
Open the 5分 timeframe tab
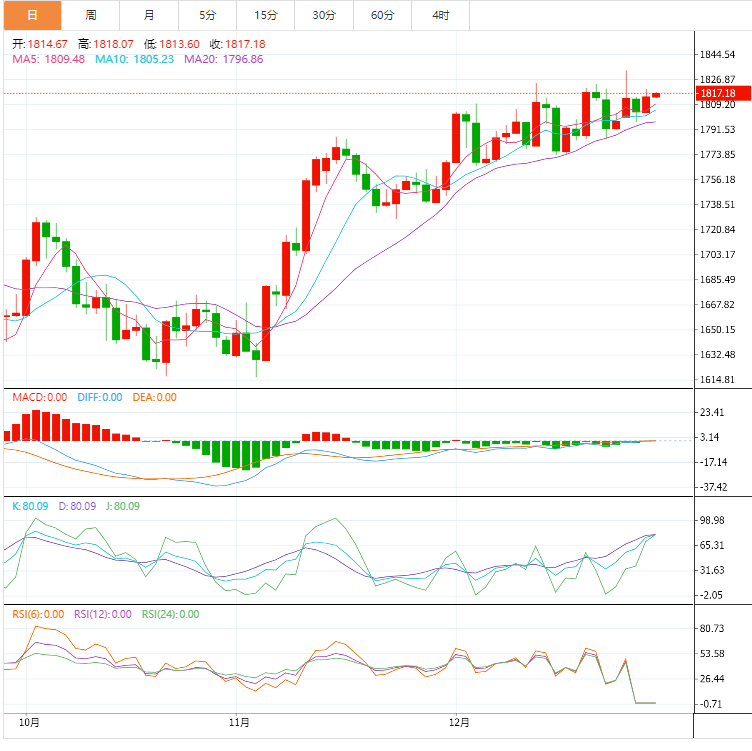click(x=208, y=15)
